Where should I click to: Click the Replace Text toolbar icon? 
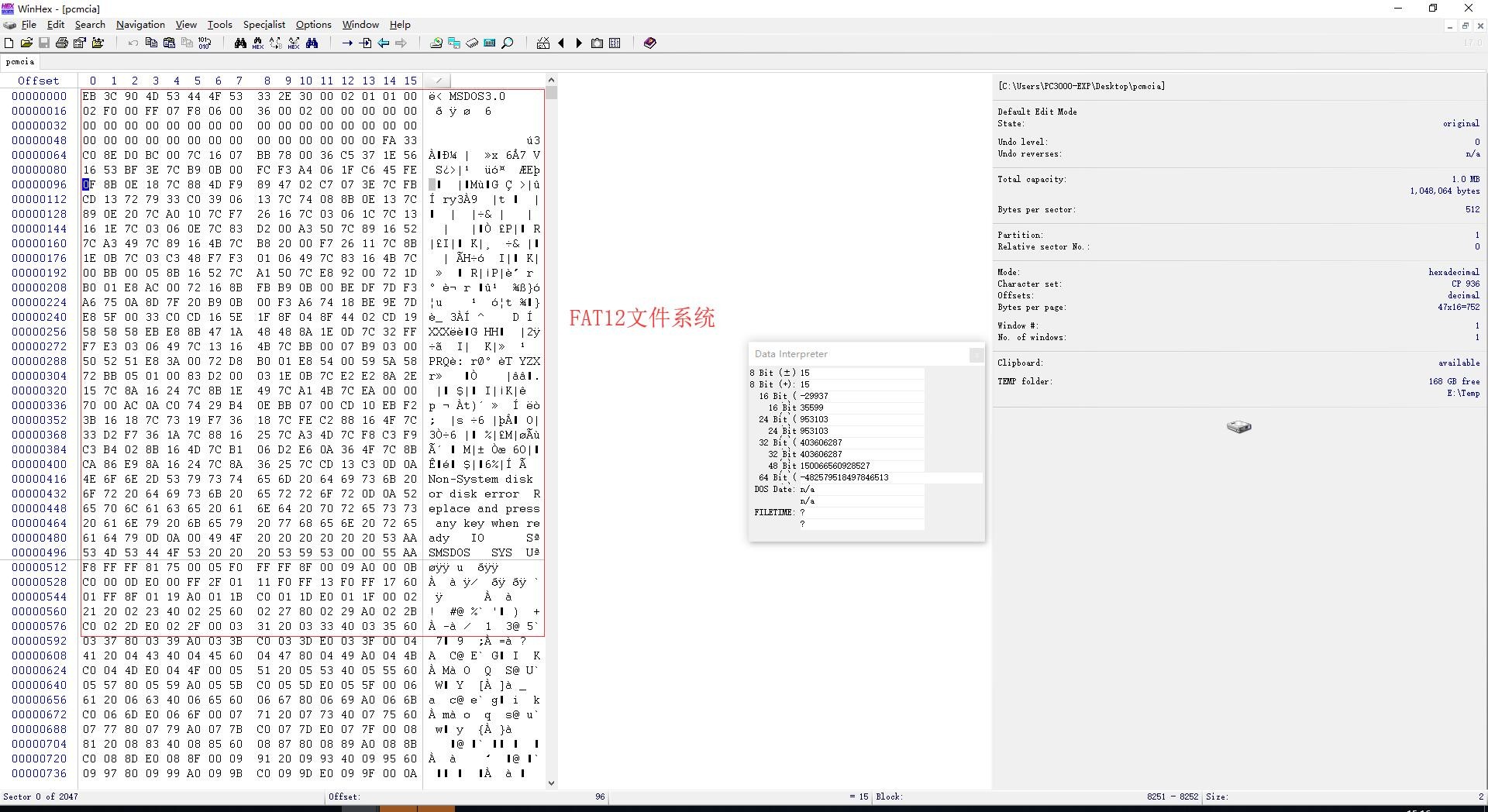click(276, 43)
